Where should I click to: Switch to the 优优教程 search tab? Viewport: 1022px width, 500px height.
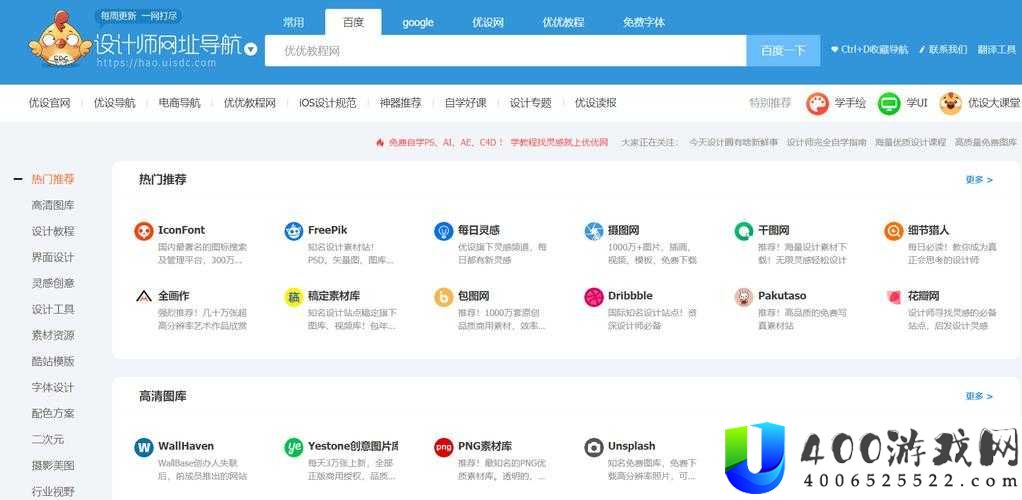[563, 22]
